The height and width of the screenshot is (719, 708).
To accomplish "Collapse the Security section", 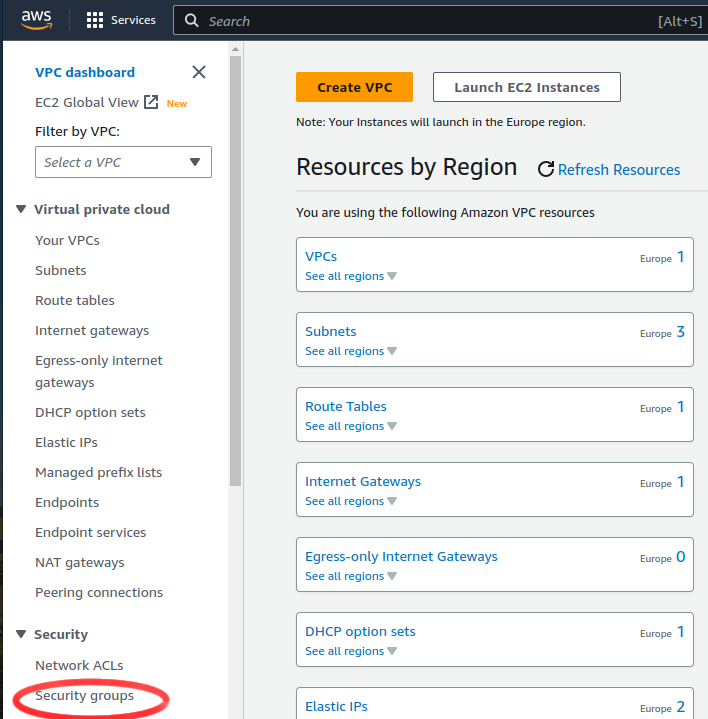I will tap(21, 634).
